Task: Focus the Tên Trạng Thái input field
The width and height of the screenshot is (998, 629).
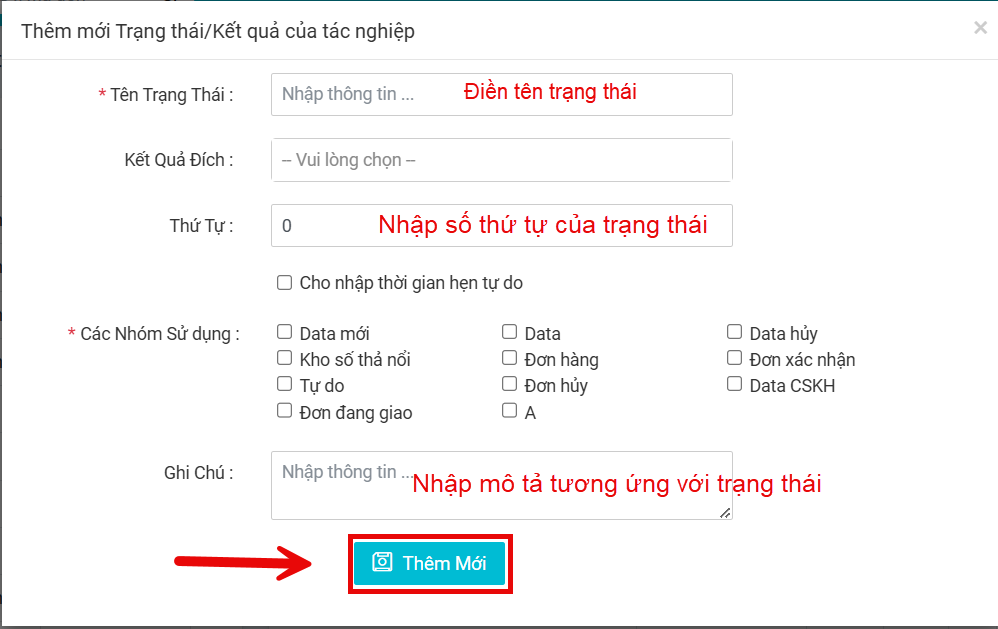Action: coord(502,94)
